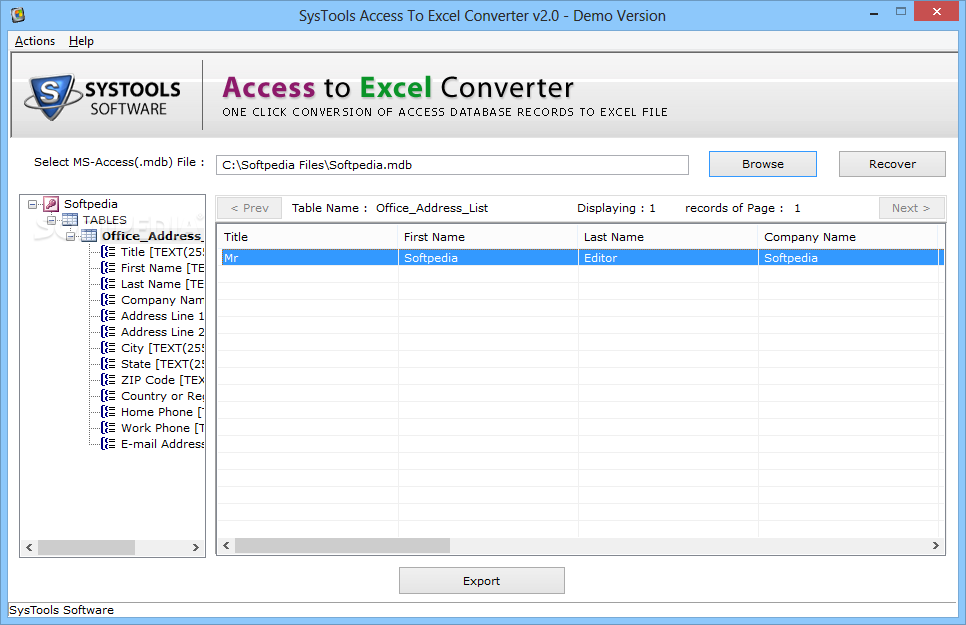This screenshot has height=625, width=966.
Task: Click the State field icon
Action: tap(108, 364)
